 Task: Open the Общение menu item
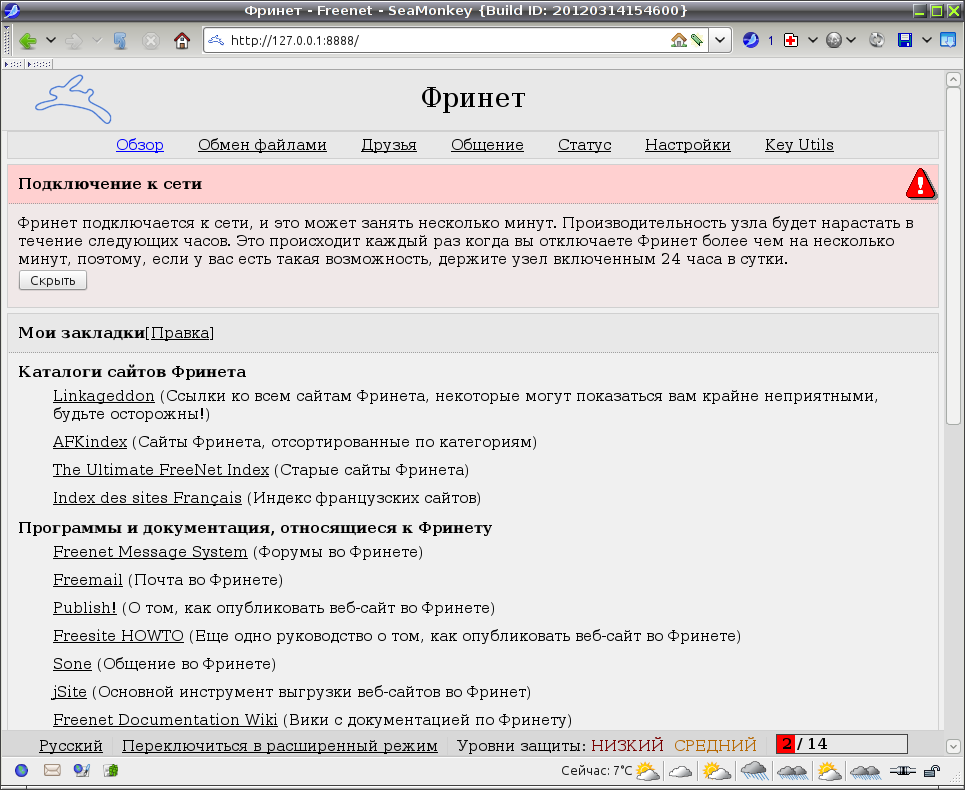pyautogui.click(x=487, y=145)
